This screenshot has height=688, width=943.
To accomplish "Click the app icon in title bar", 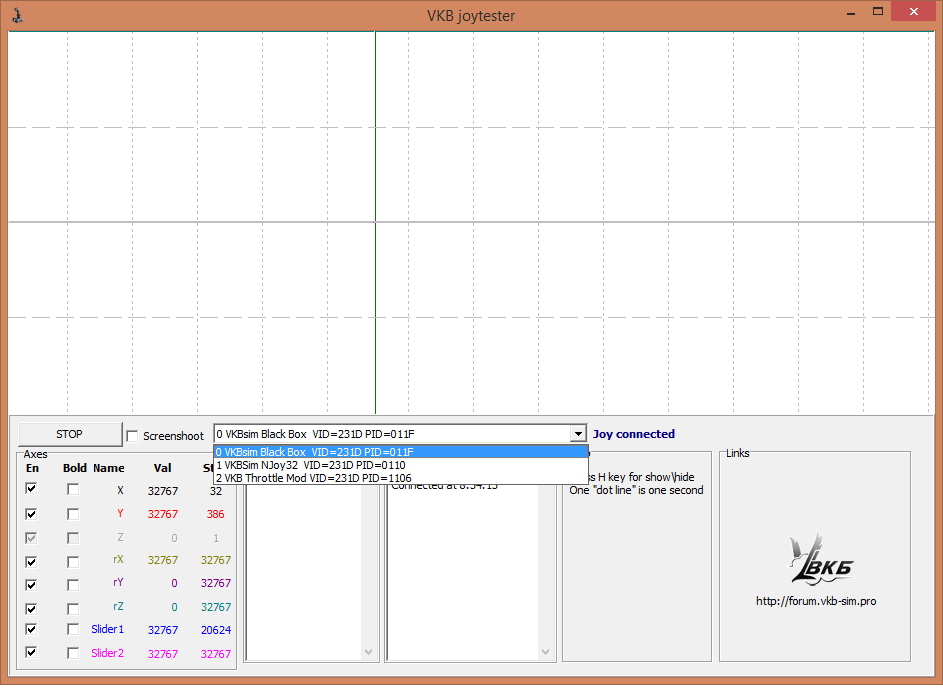I will [x=17, y=14].
